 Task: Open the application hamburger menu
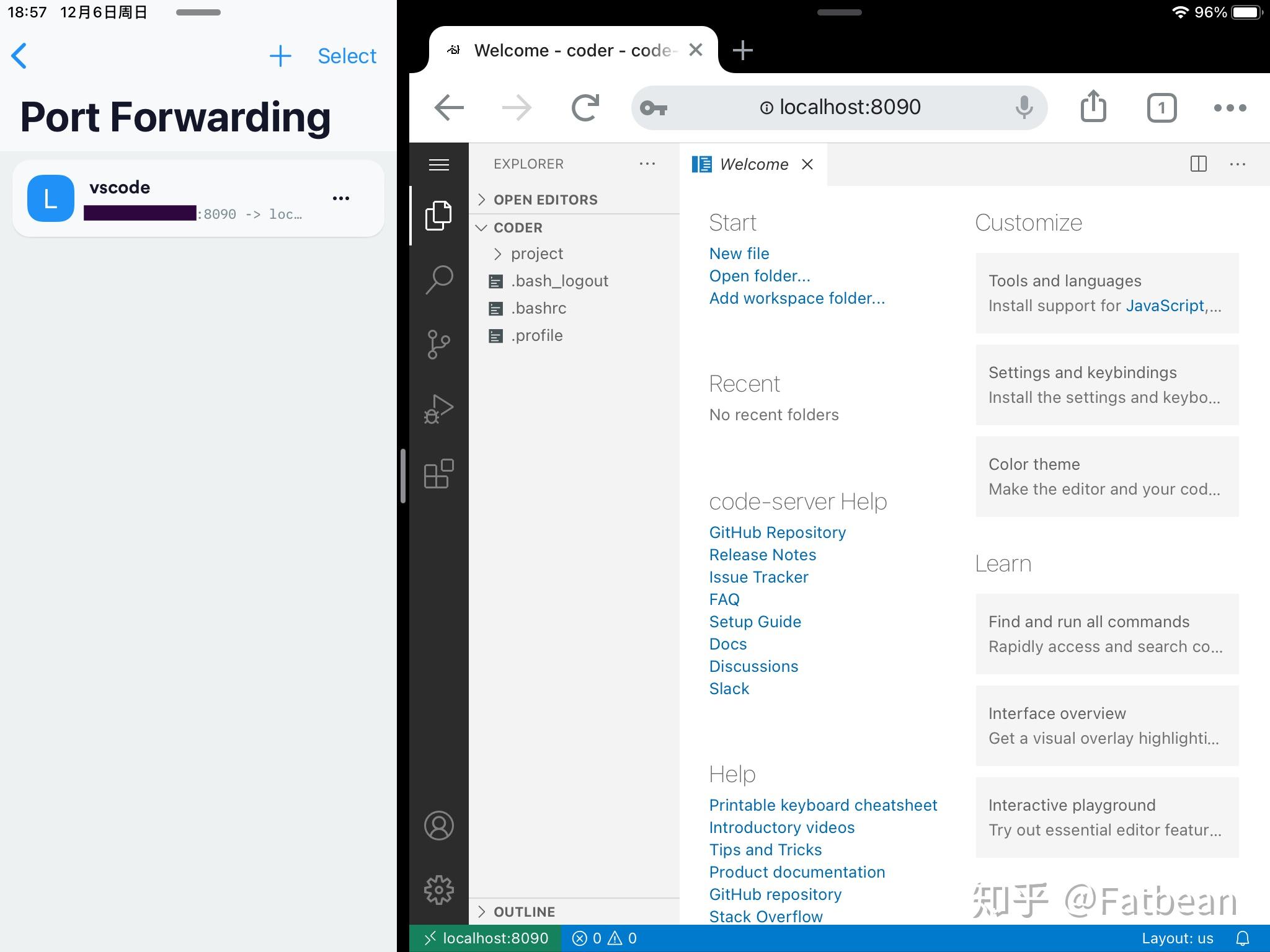(438, 164)
